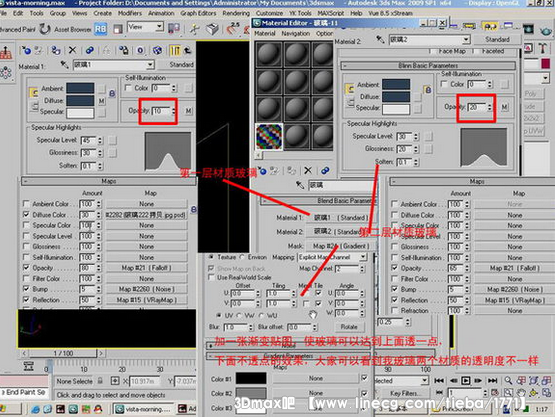The height and width of the screenshot is (420, 555).
Task: Open Material menu in Material Editor
Action: pos(265,33)
